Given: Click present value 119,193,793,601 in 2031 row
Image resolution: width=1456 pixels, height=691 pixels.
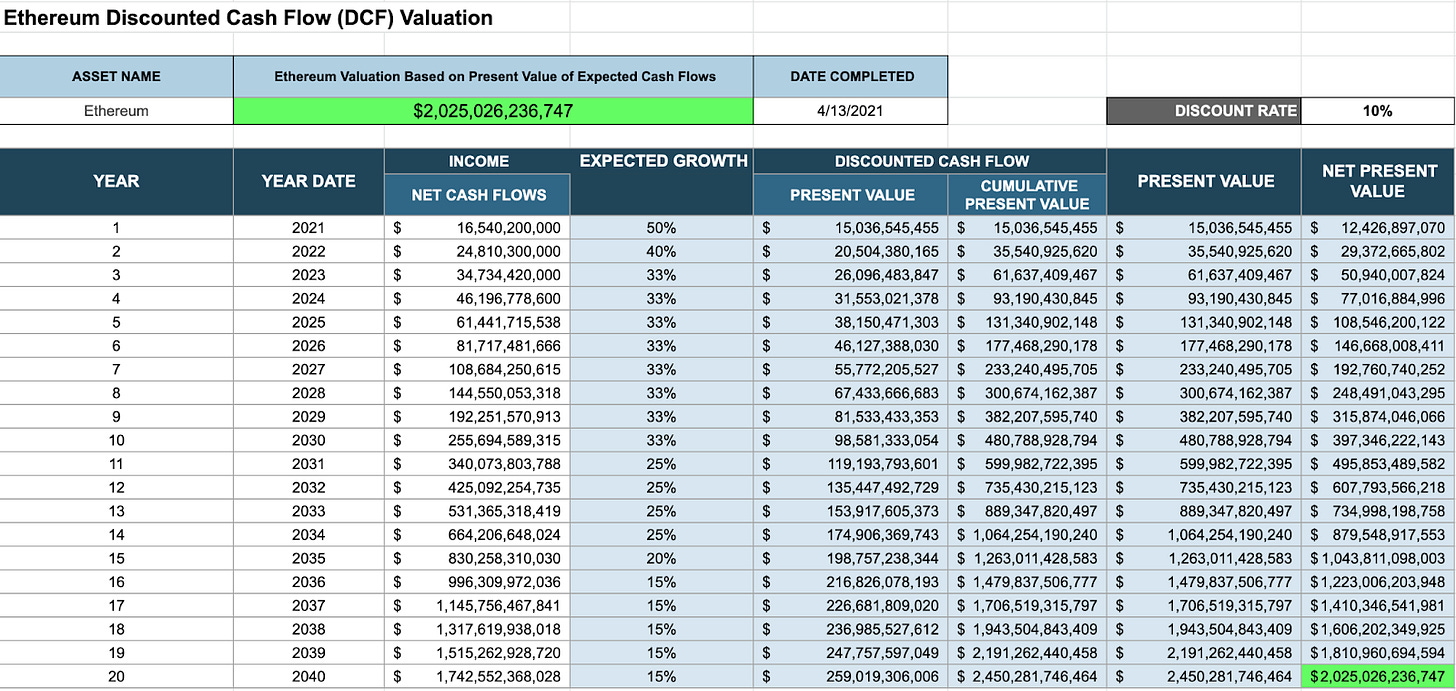Looking at the screenshot, I should pyautogui.click(x=851, y=464).
